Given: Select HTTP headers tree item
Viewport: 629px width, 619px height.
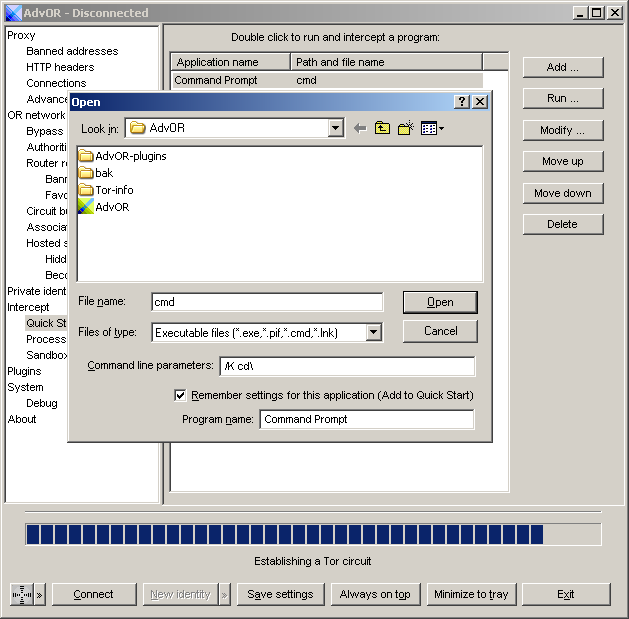Looking at the screenshot, I should (60, 67).
